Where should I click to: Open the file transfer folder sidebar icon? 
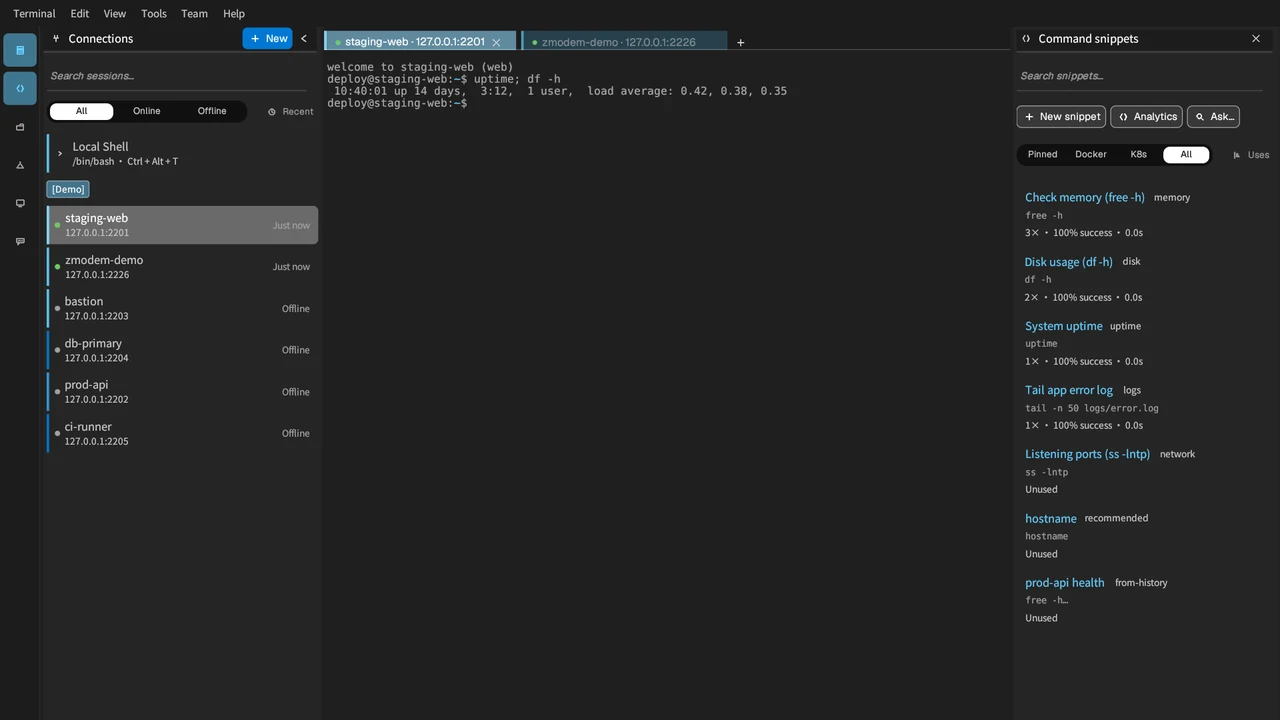(x=20, y=127)
